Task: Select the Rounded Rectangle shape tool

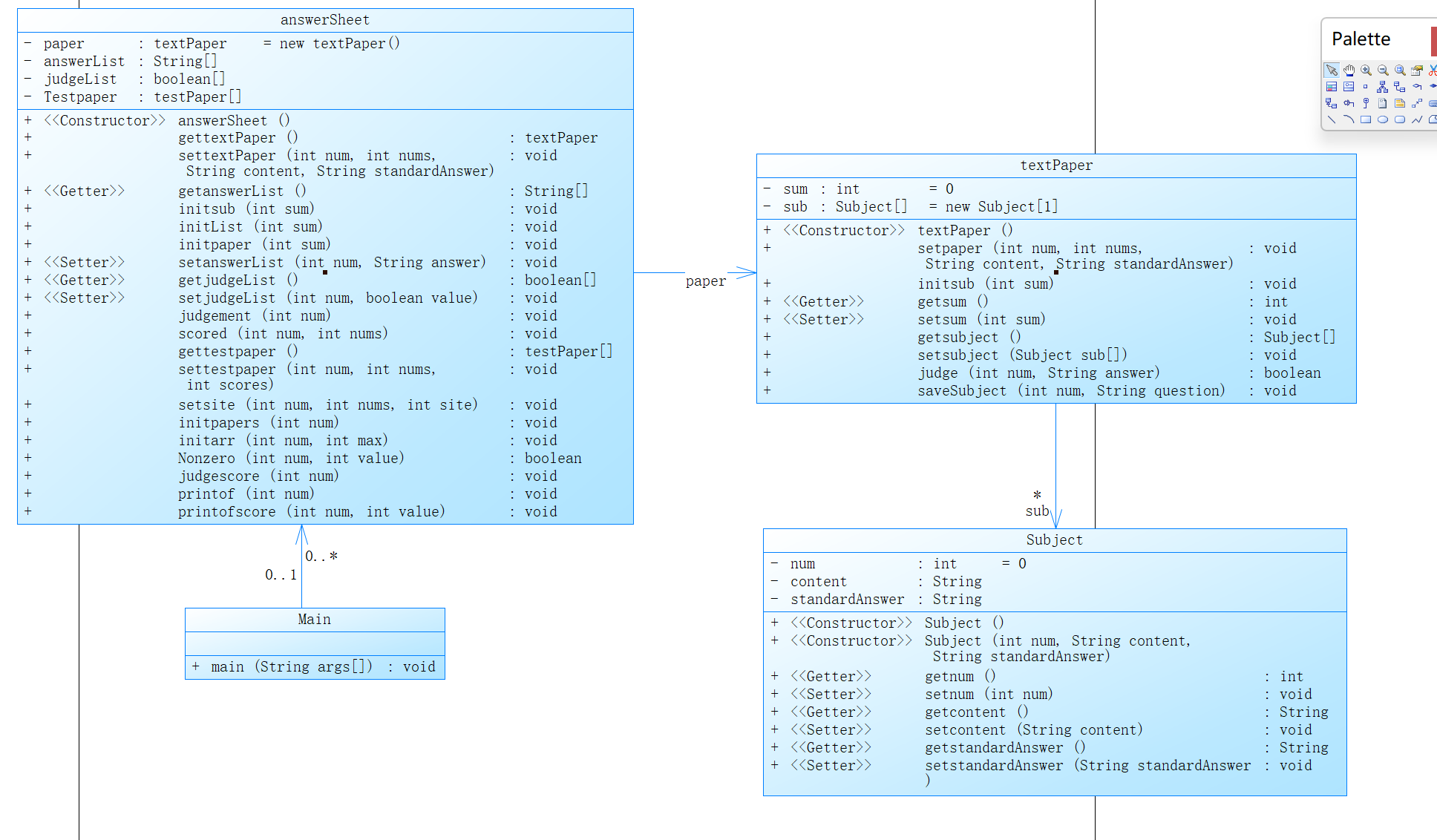Action: click(x=1400, y=119)
